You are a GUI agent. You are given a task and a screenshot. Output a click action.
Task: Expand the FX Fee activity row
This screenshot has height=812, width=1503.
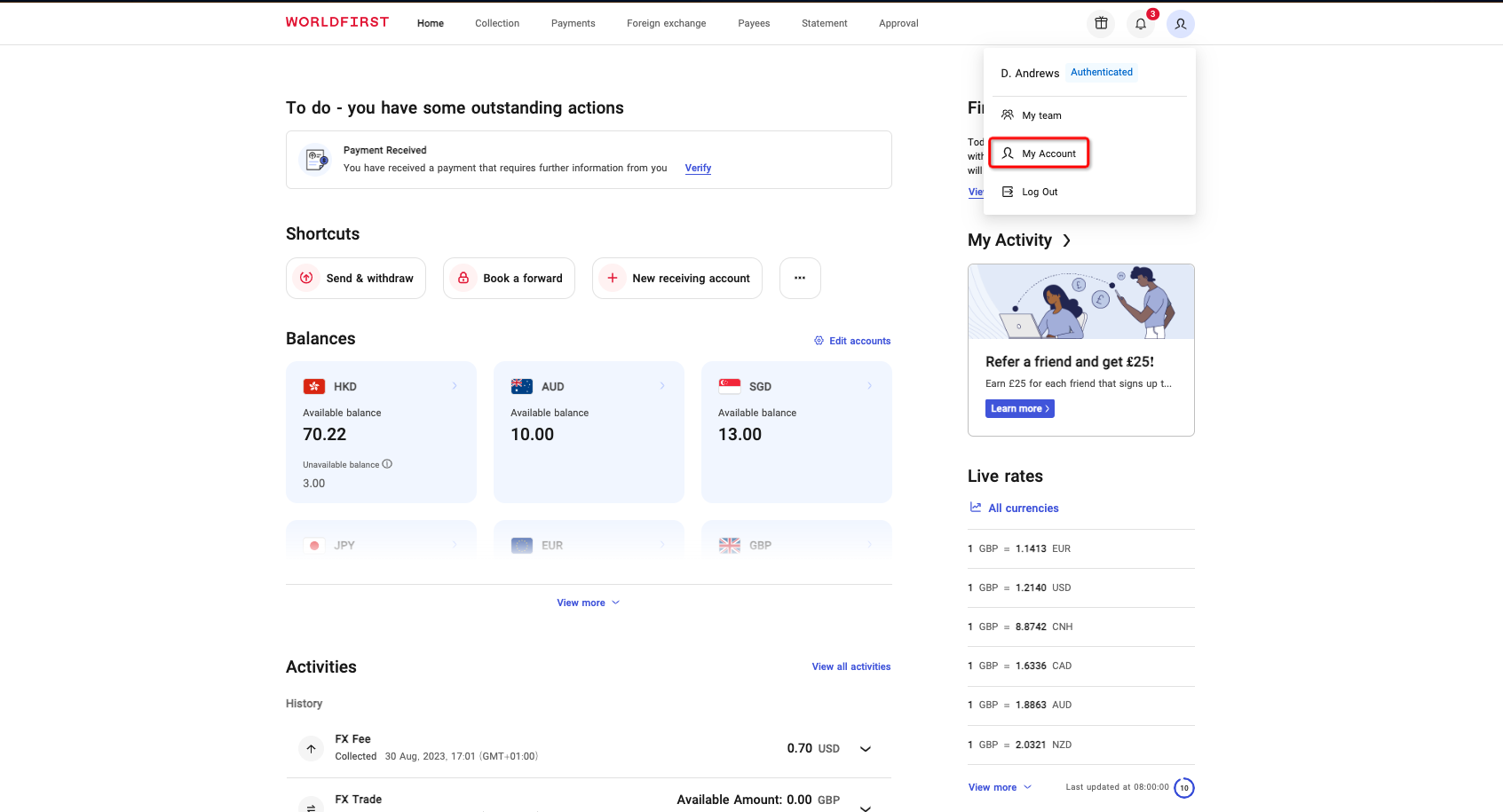865,749
